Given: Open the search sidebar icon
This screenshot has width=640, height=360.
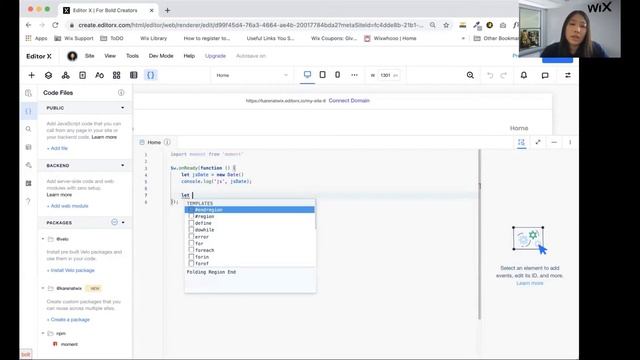Looking at the screenshot, I should point(28,129).
